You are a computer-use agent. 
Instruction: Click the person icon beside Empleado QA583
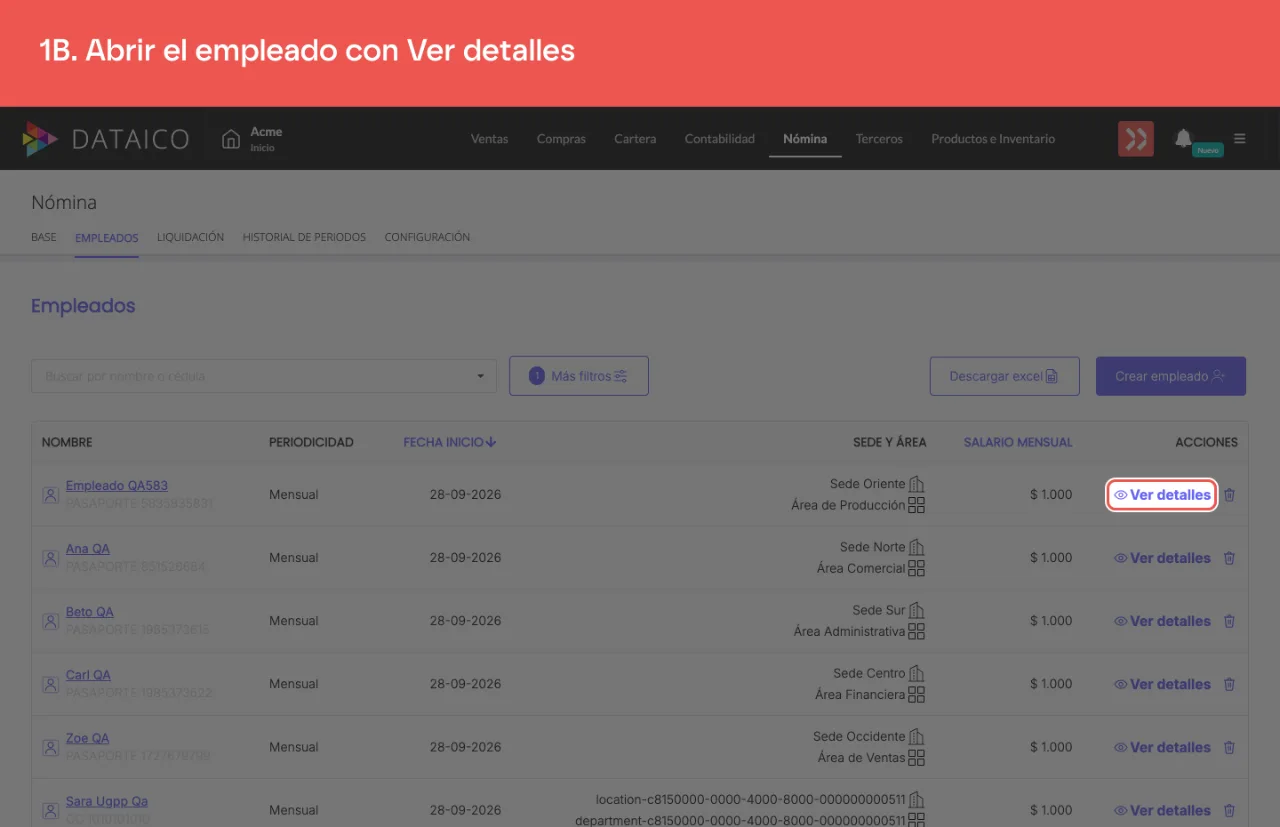click(x=50, y=495)
